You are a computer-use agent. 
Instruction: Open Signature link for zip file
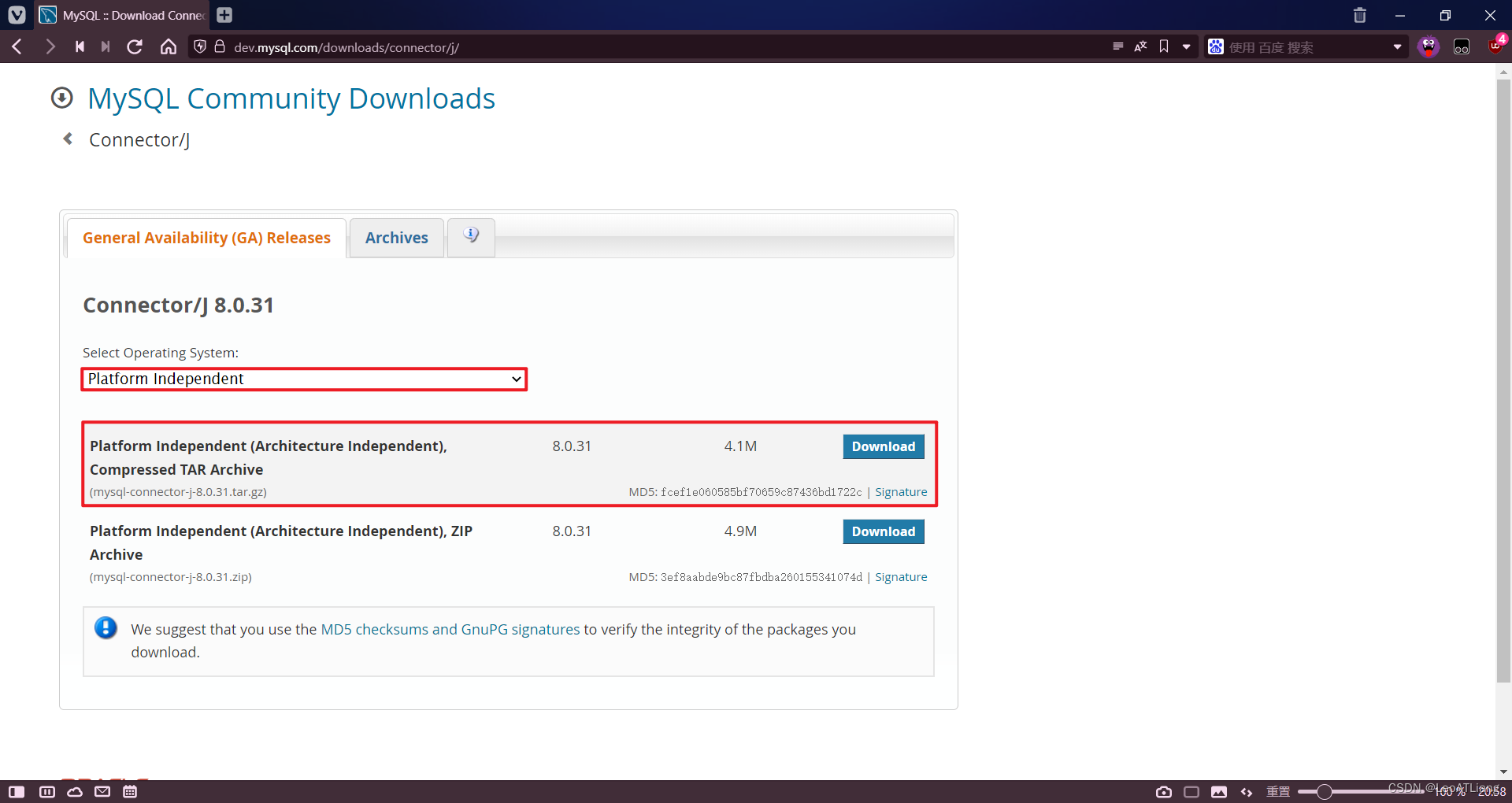tap(901, 577)
